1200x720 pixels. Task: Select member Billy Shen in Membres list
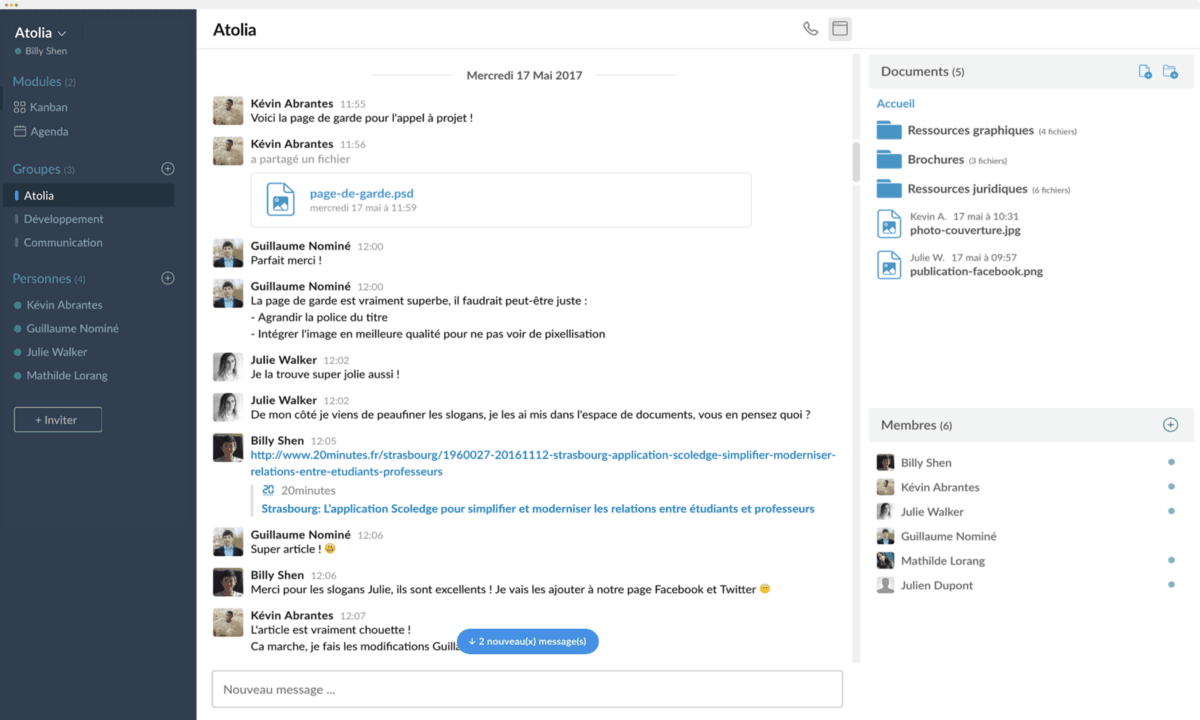pyautogui.click(x=926, y=463)
